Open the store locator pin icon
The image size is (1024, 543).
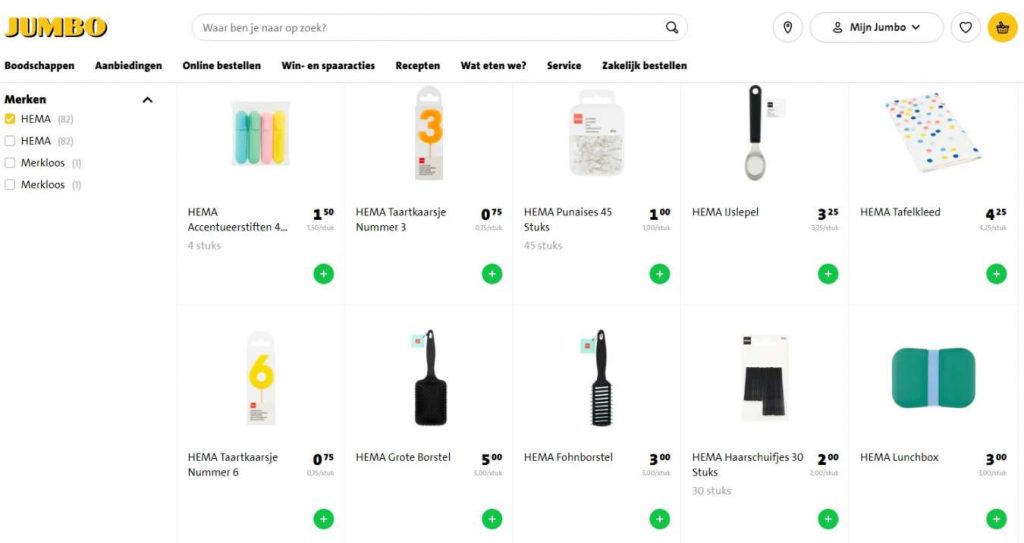pos(788,27)
